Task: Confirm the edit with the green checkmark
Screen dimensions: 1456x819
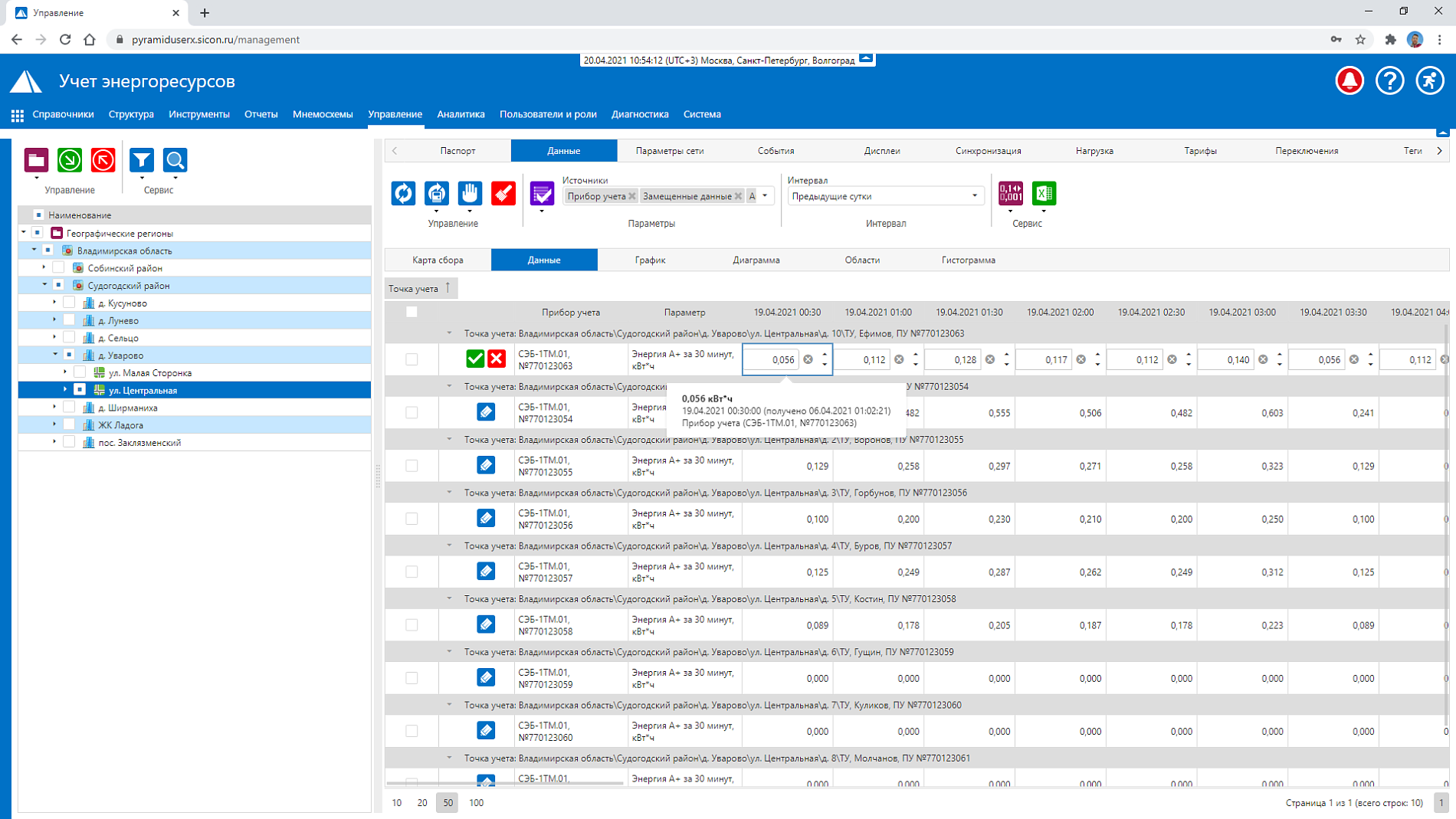Action: [x=475, y=359]
